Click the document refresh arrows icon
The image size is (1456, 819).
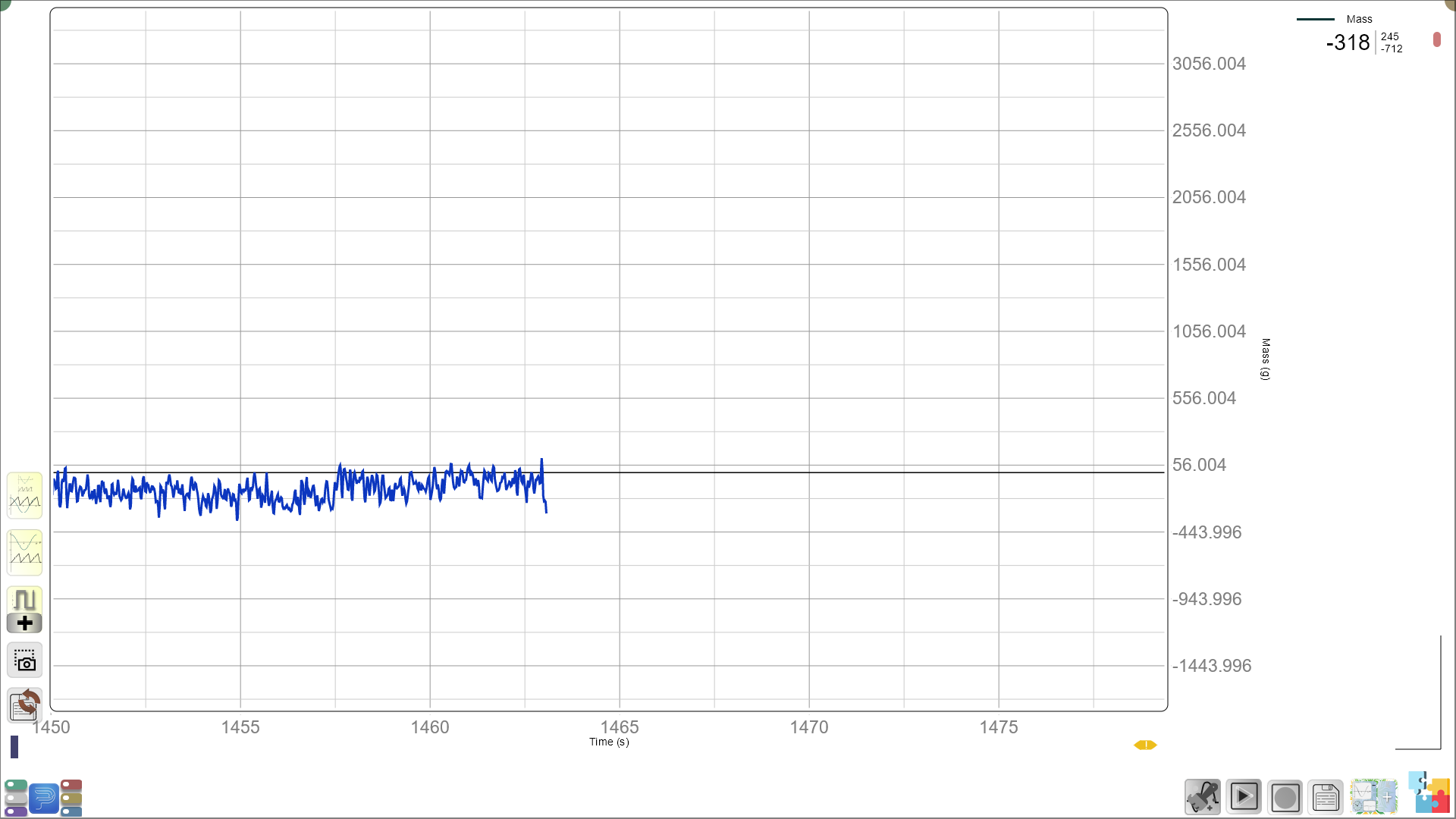(x=24, y=704)
